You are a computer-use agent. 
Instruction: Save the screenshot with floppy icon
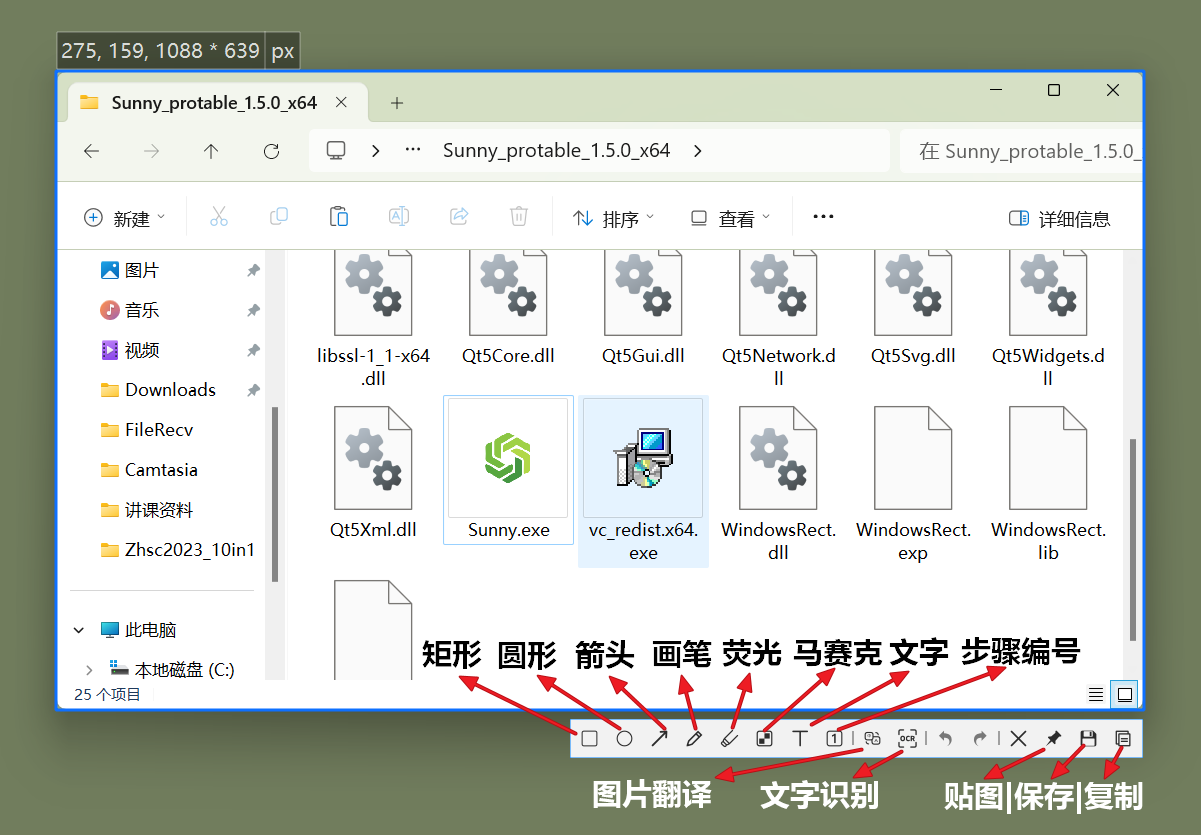click(x=1088, y=739)
